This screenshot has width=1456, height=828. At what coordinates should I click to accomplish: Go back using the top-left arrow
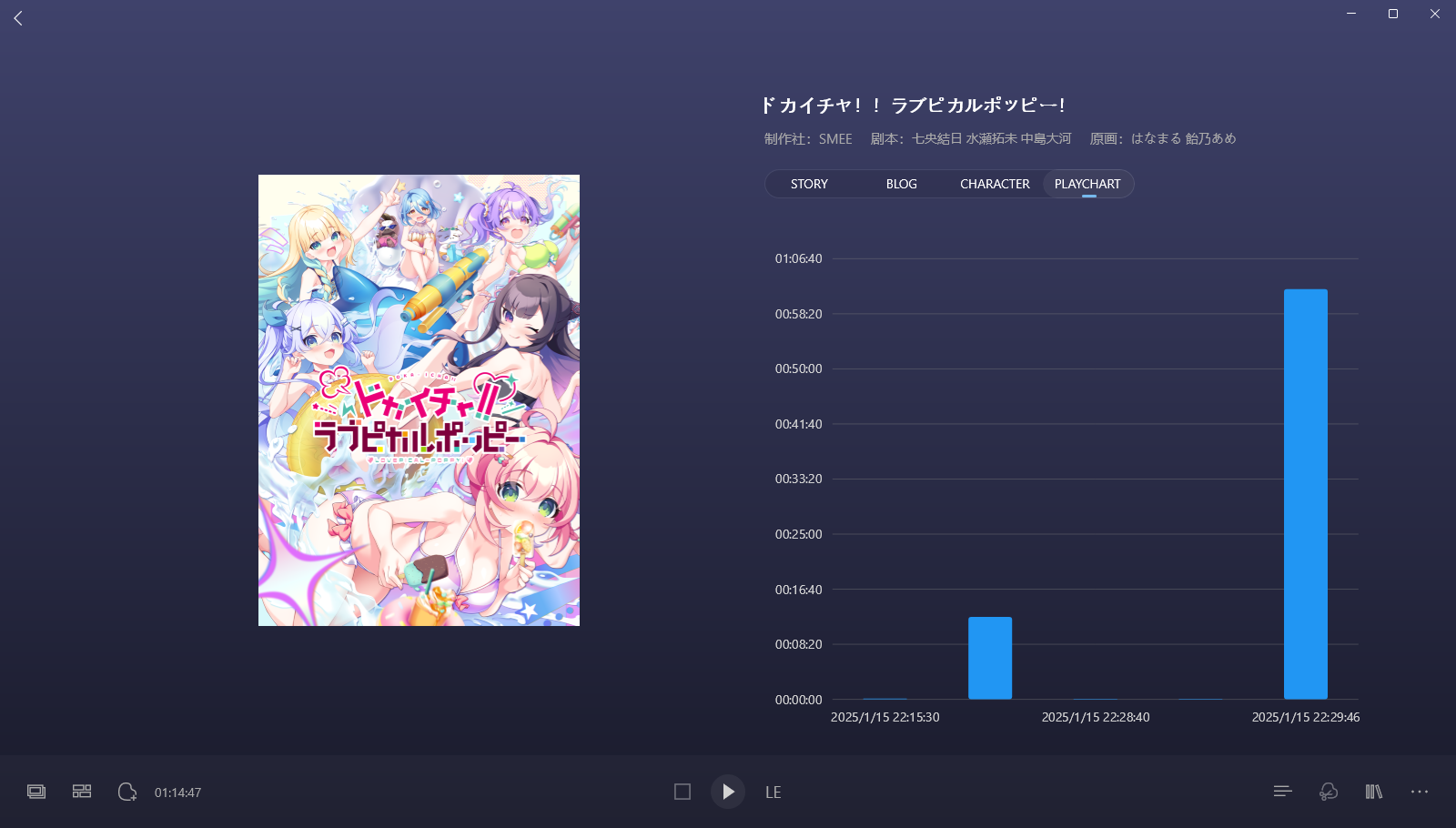pos(18,18)
